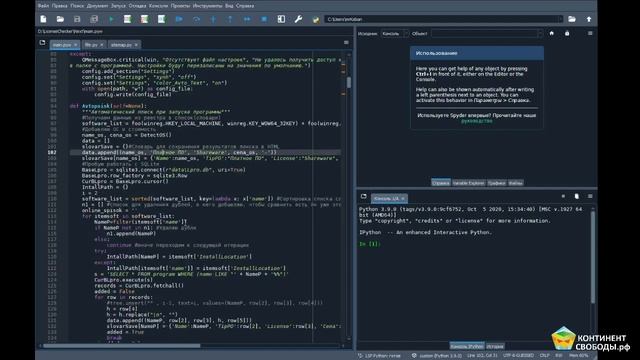Close the main.pyw editor tab
The height and width of the screenshot is (360, 640).
tap(76, 45)
